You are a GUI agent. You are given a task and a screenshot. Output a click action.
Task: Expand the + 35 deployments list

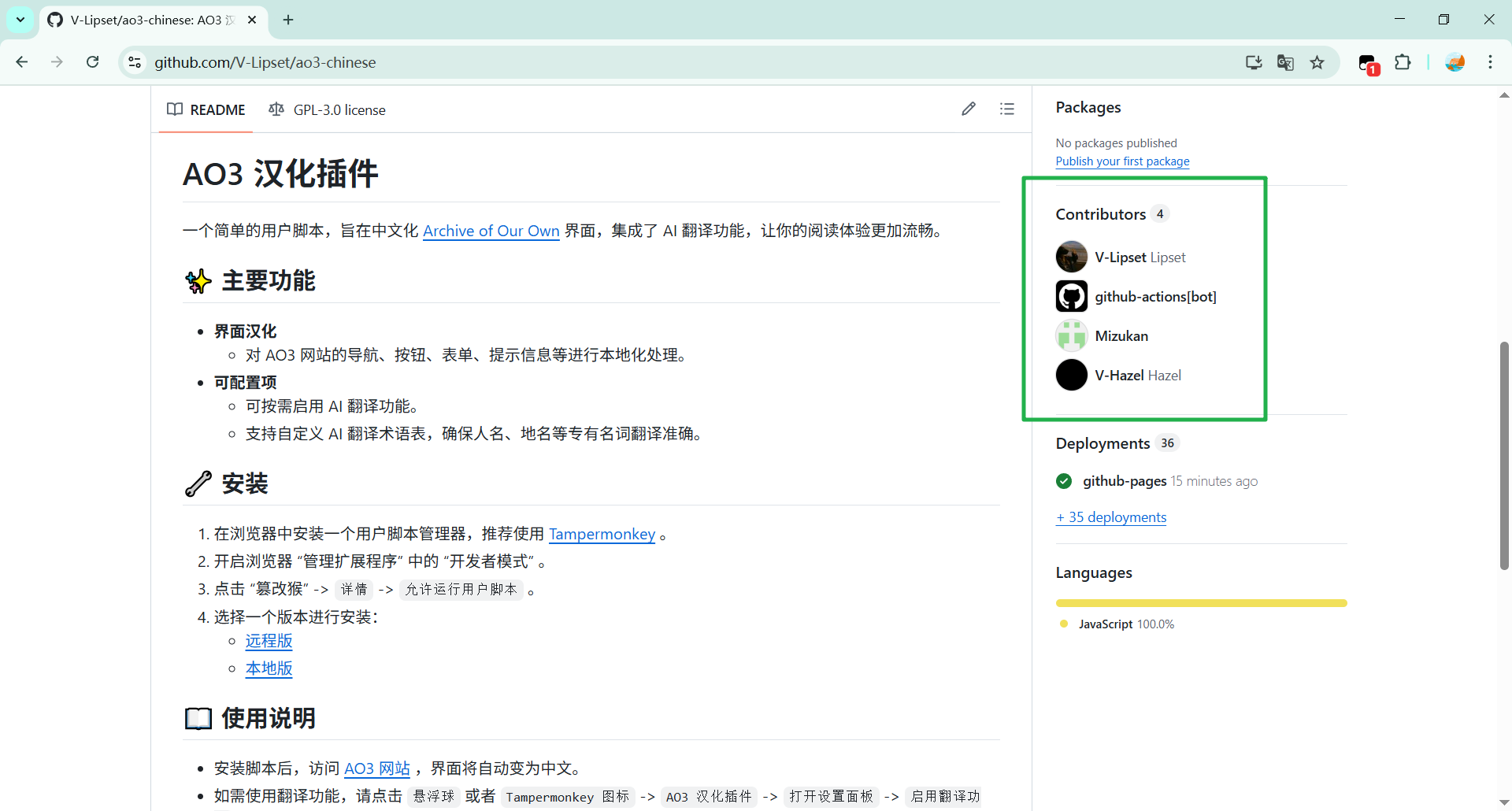[x=1110, y=517]
